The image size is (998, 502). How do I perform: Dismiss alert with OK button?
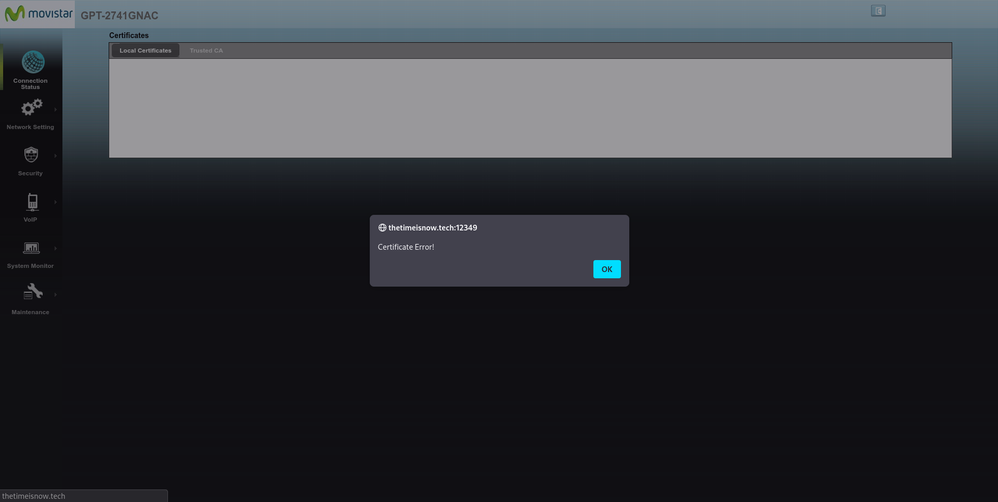(x=607, y=269)
